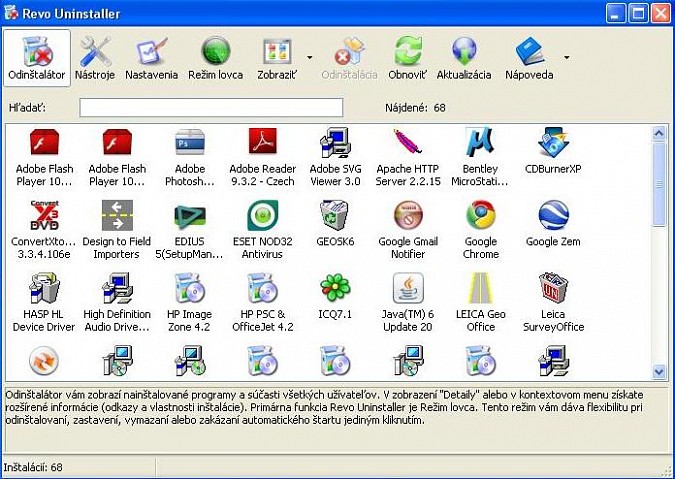Maximize the Revo Uninstaller window
The image size is (675, 479).
[638, 13]
